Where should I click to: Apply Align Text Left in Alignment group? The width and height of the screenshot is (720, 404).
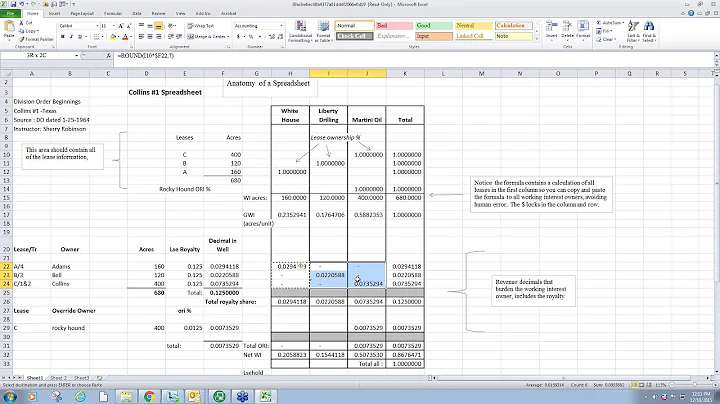(x=141, y=36)
